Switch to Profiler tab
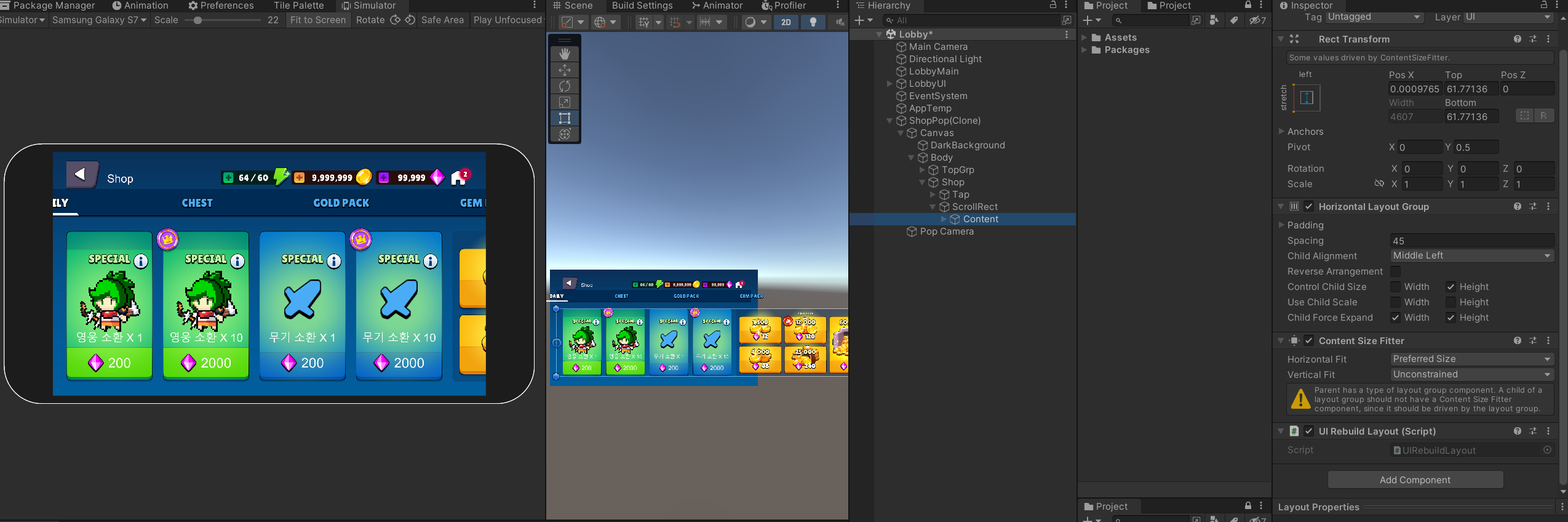Screen dimensions: 1568x522 [x=784, y=6]
